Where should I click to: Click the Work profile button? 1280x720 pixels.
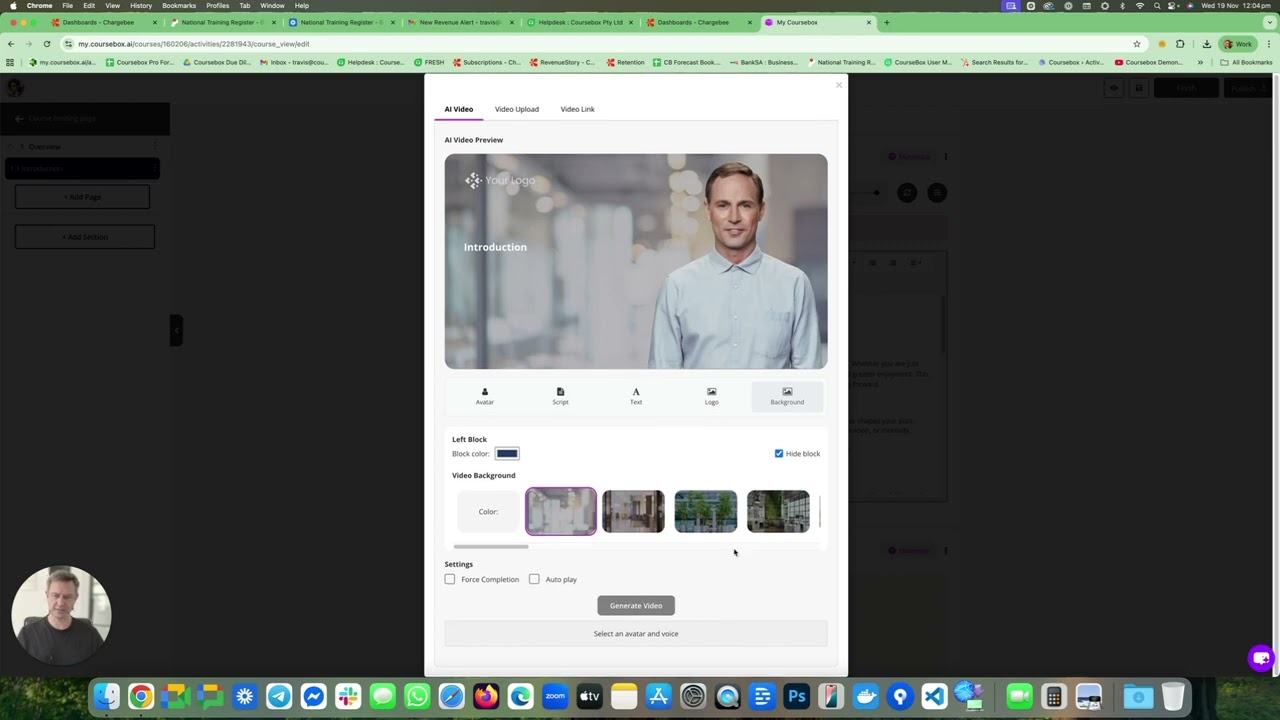tap(1239, 44)
